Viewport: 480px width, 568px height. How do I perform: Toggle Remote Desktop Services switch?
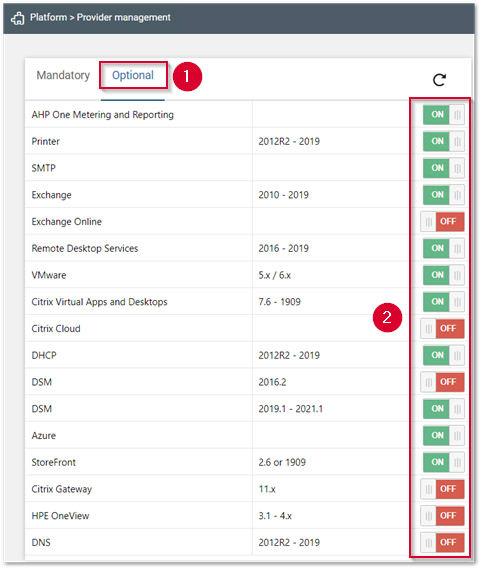(x=443, y=248)
